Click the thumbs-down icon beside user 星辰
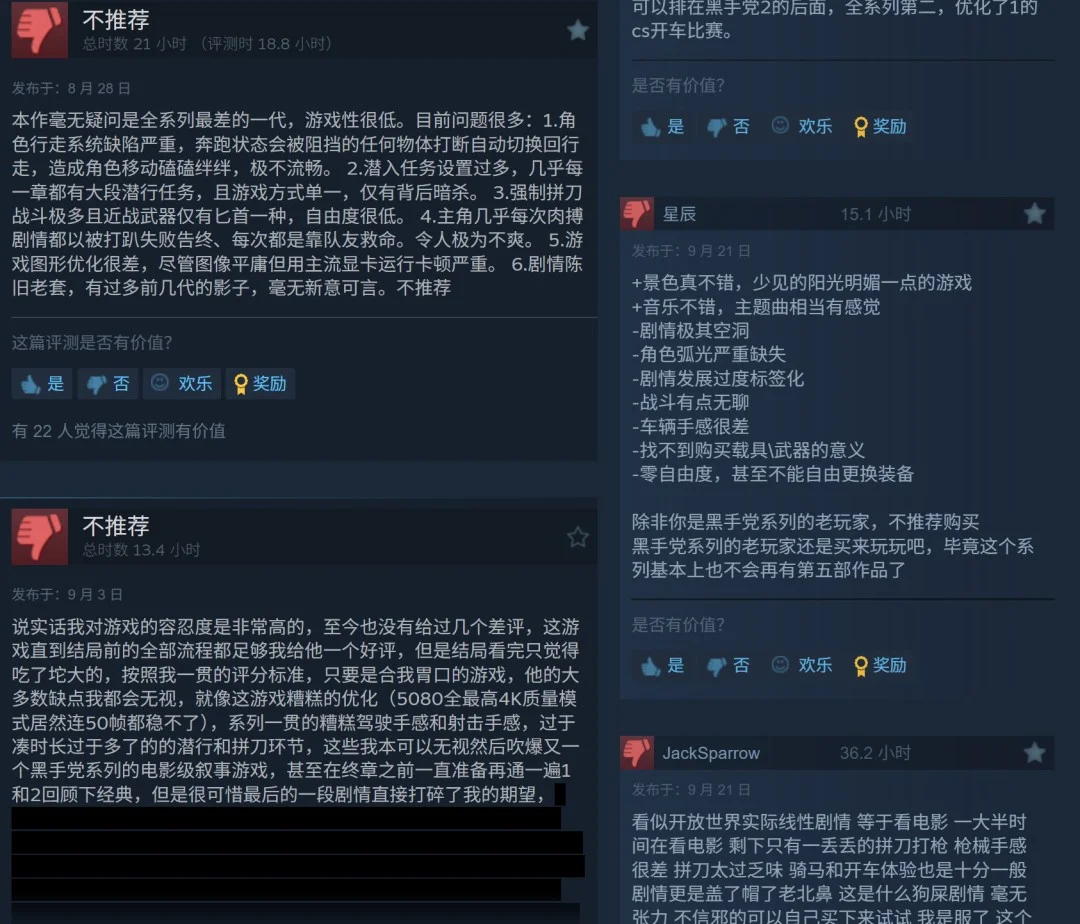 (x=636, y=214)
